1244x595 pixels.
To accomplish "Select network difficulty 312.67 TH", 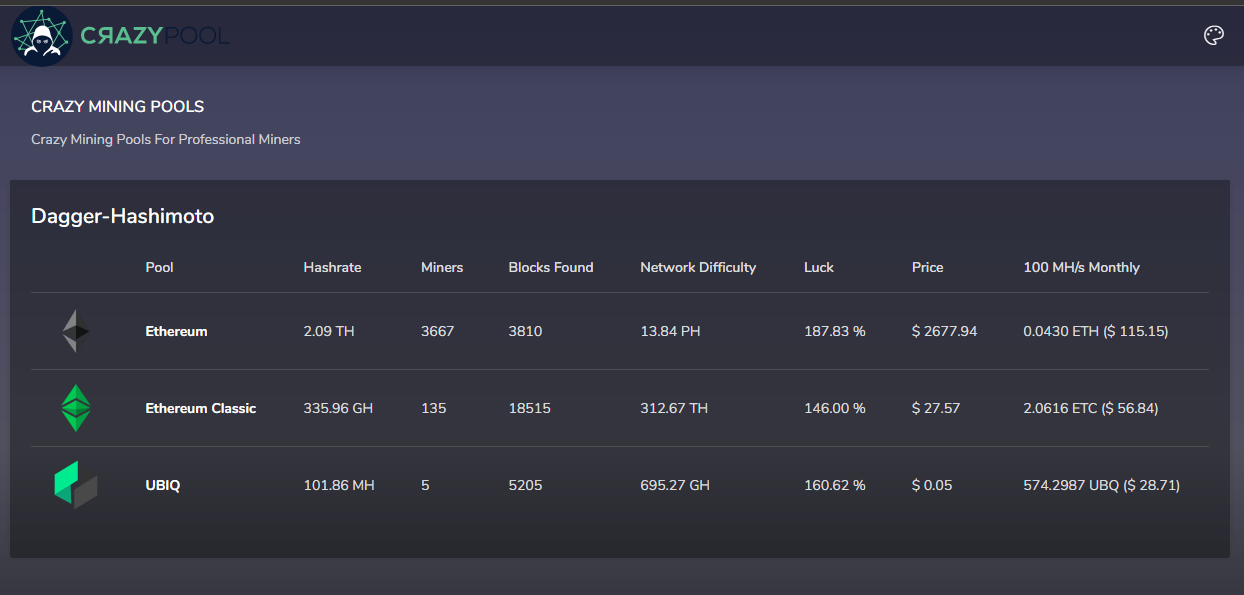I will (x=674, y=408).
